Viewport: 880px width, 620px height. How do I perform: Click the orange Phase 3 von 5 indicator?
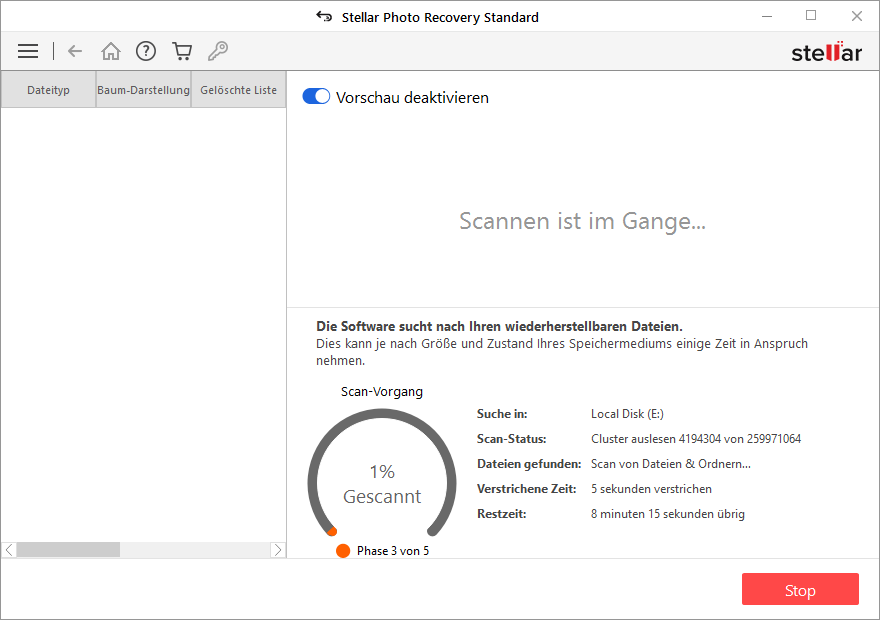[343, 551]
